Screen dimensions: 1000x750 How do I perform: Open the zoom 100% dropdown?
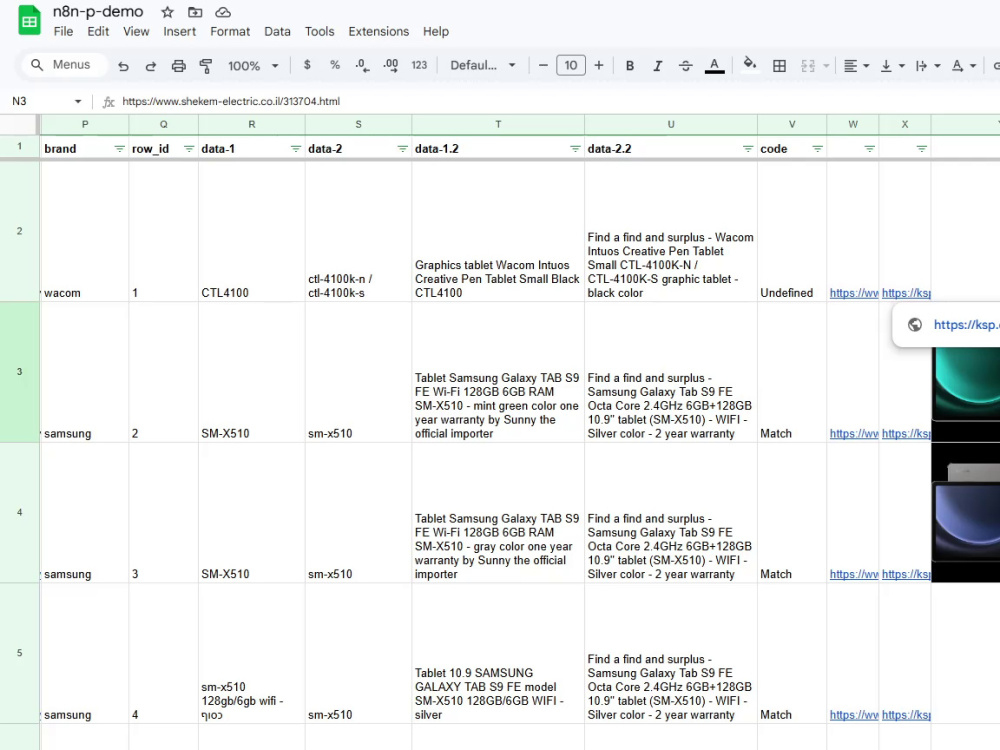[x=253, y=66]
